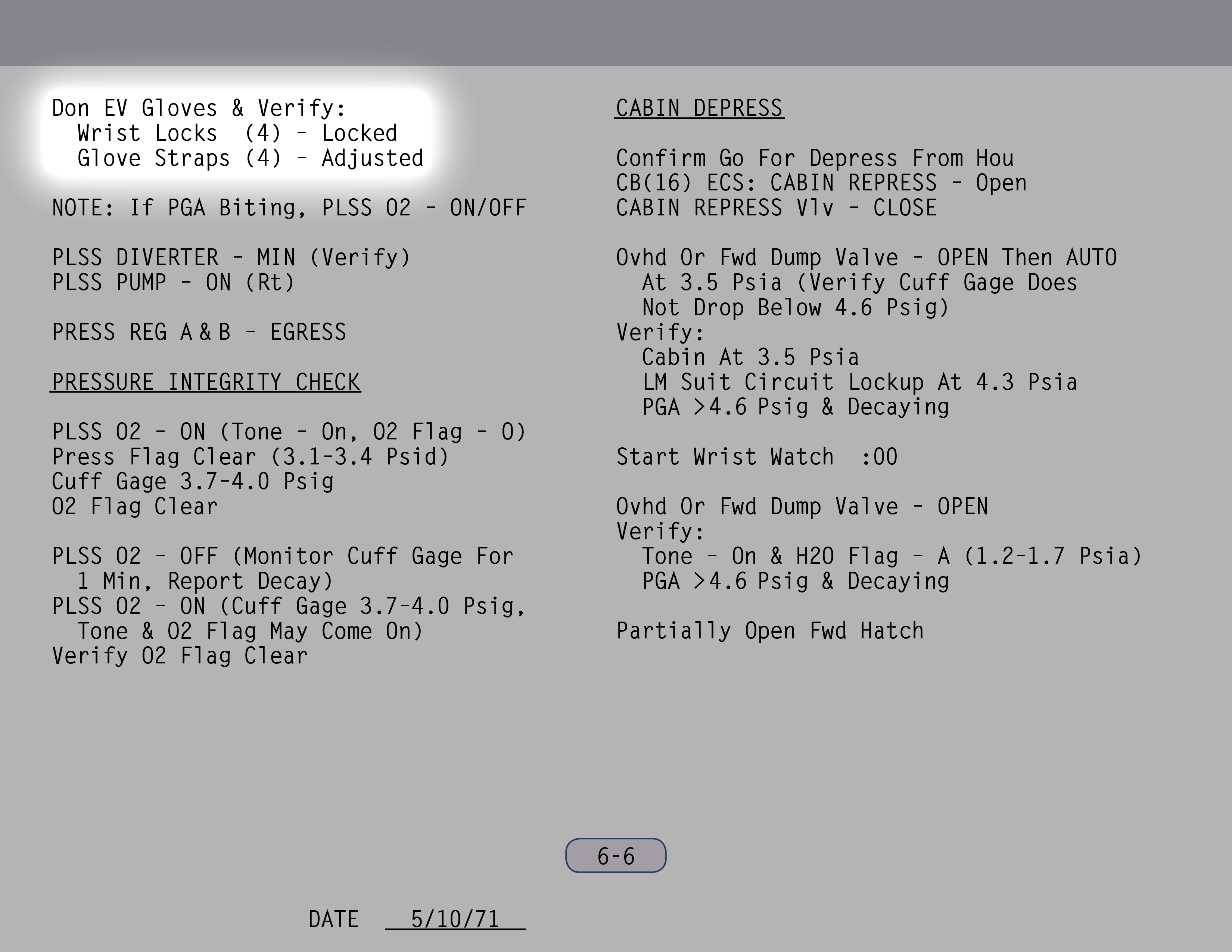Select PLSS DIVERTER - MIN (Verify) step

click(x=231, y=258)
